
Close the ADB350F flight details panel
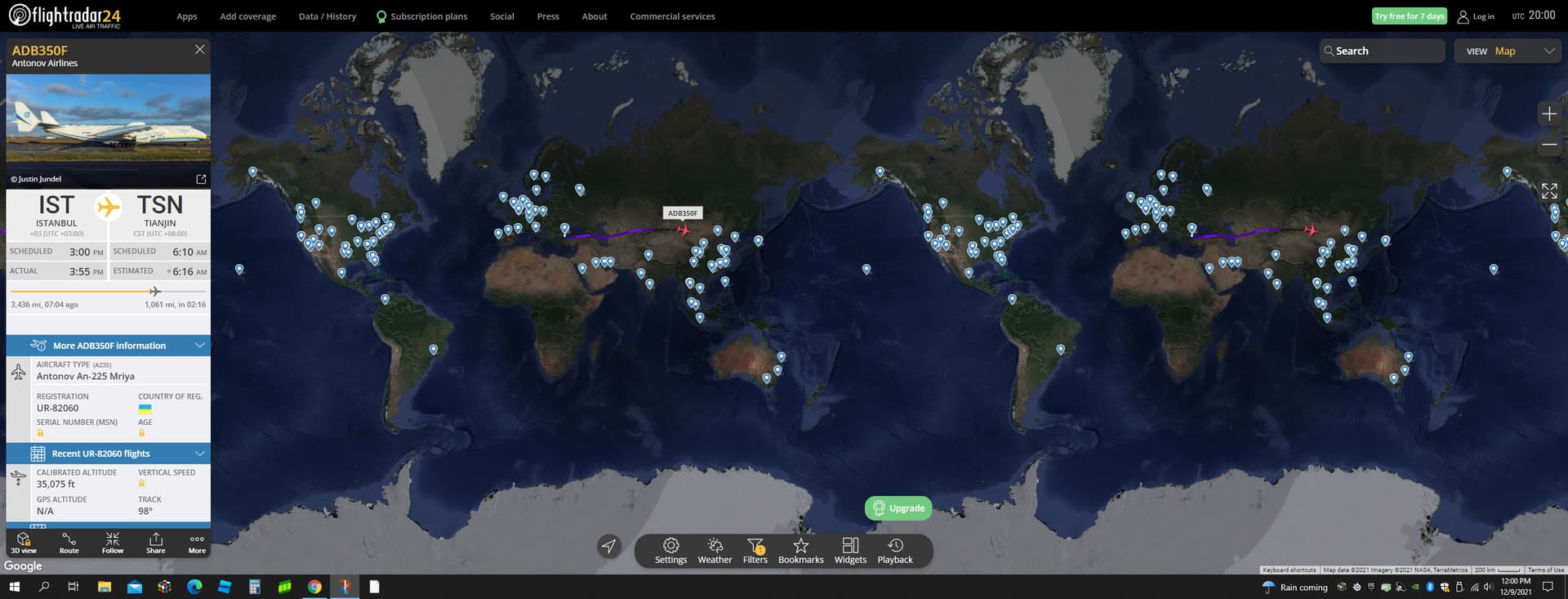(x=200, y=50)
